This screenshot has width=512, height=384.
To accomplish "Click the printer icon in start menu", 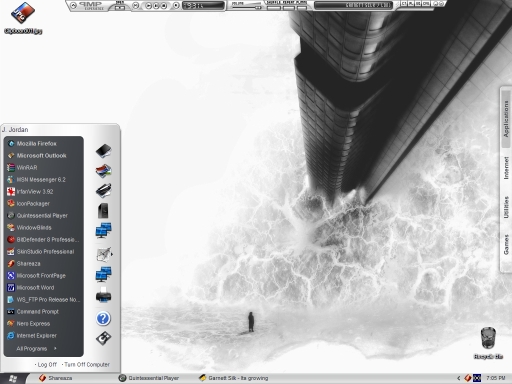I will (x=103, y=295).
